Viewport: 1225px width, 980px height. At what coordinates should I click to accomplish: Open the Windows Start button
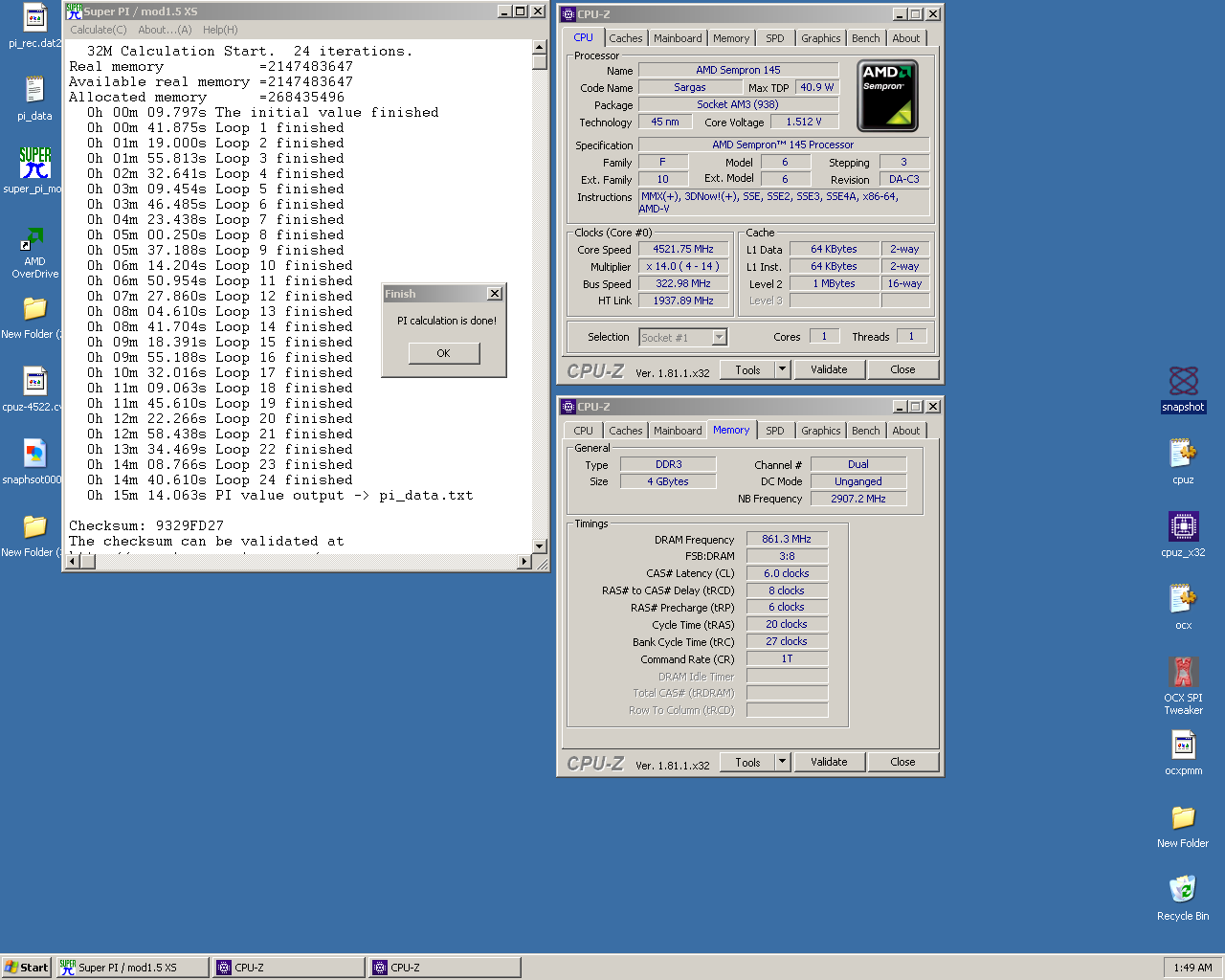point(26,968)
